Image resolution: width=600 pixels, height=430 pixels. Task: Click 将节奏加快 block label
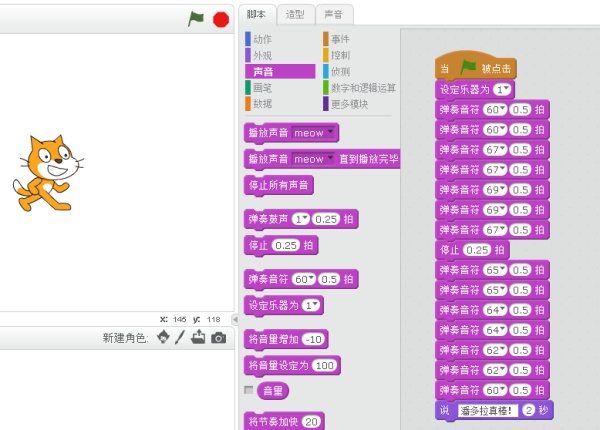(273, 422)
